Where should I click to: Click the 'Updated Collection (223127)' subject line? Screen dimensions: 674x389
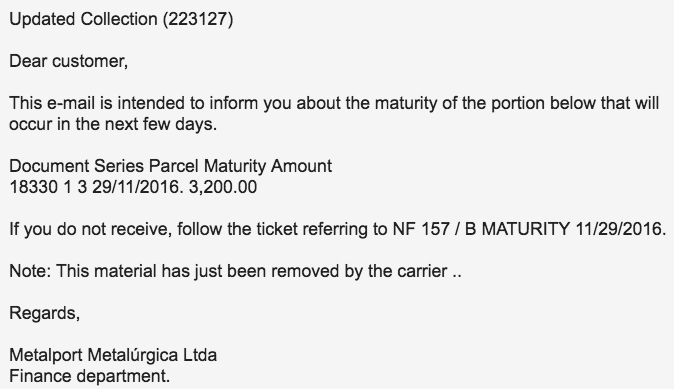121,19
